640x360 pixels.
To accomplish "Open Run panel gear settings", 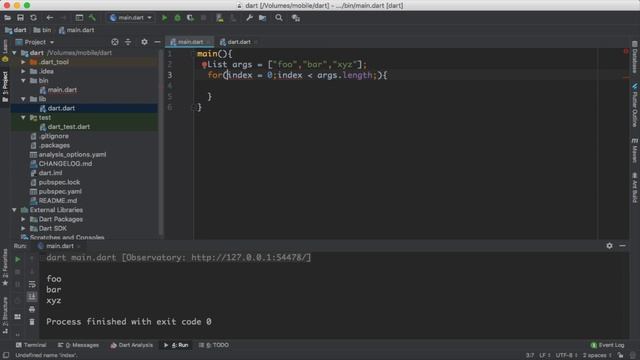I will pyautogui.click(x=609, y=246).
